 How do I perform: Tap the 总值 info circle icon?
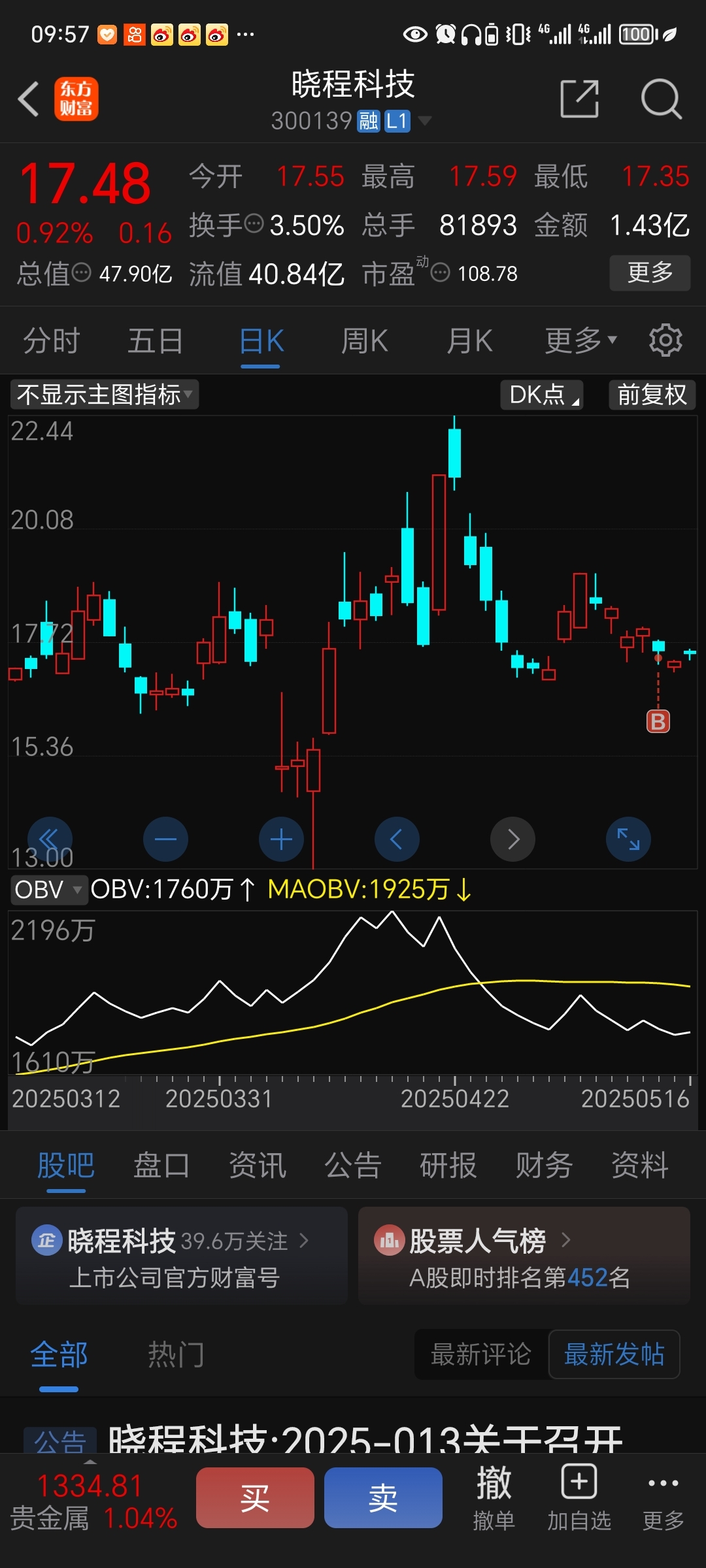point(82,272)
